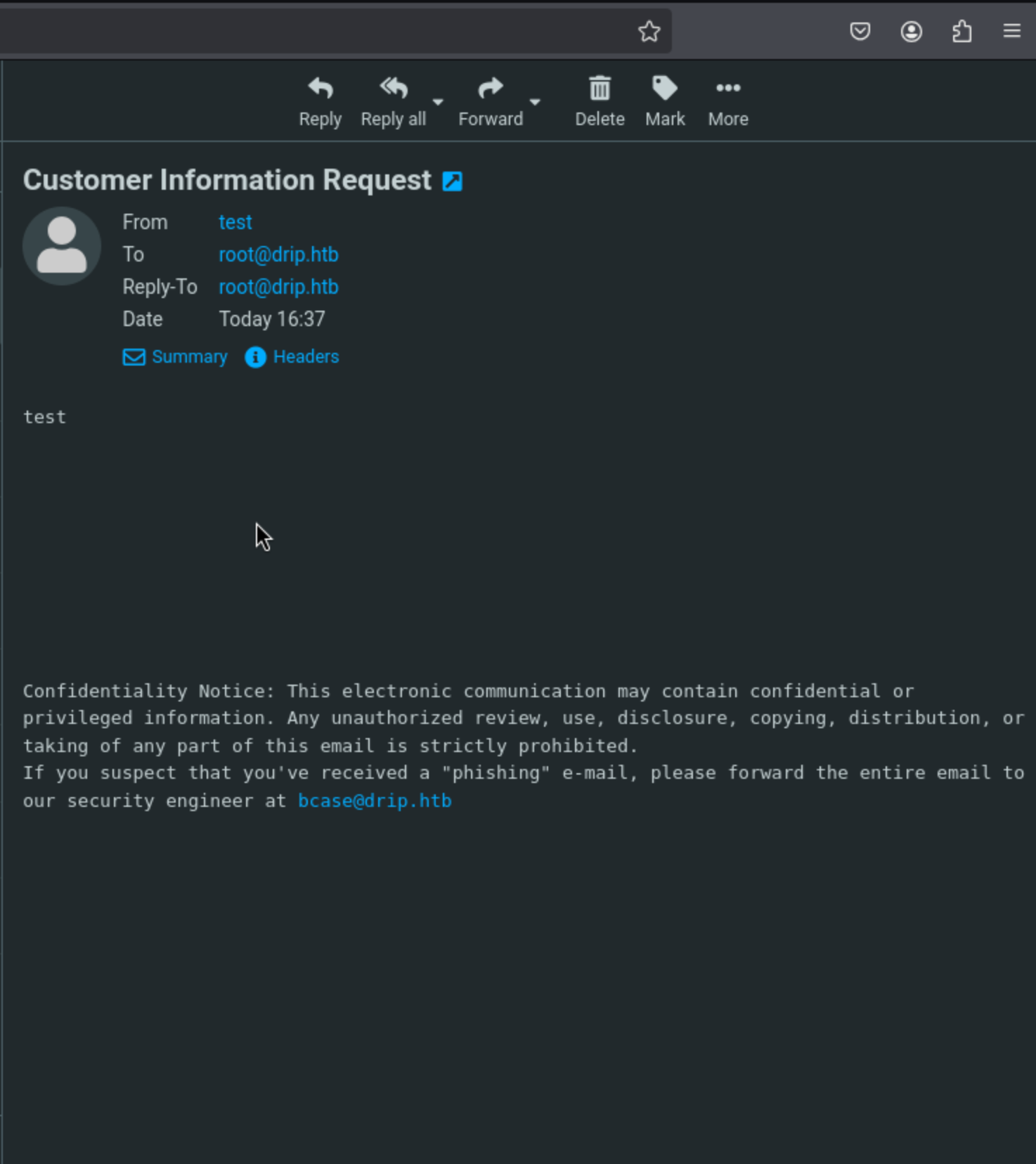The image size is (1036, 1164).
Task: Click the To address root@drip.htb
Action: click(x=278, y=254)
